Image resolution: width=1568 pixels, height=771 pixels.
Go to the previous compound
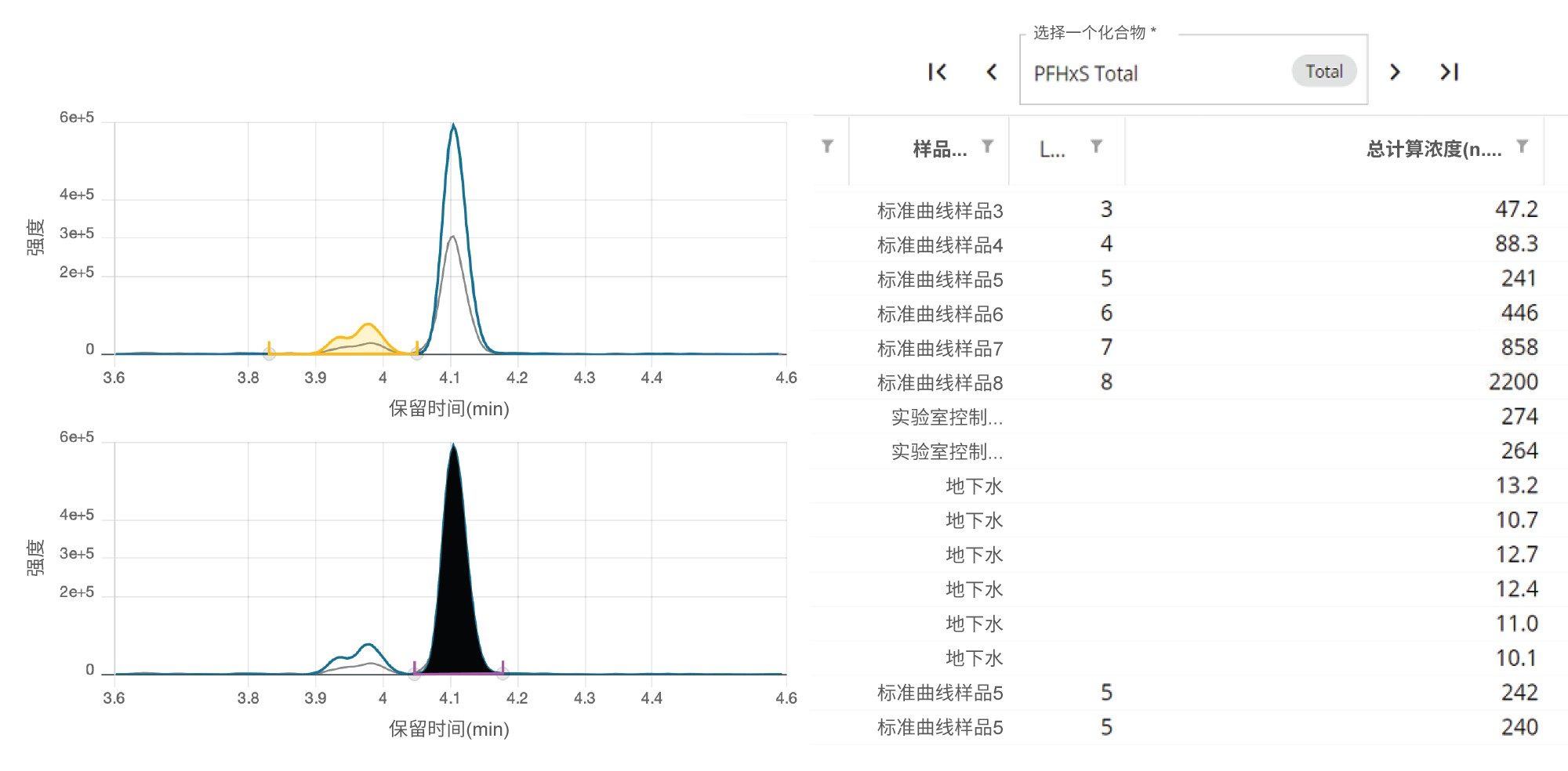click(992, 72)
